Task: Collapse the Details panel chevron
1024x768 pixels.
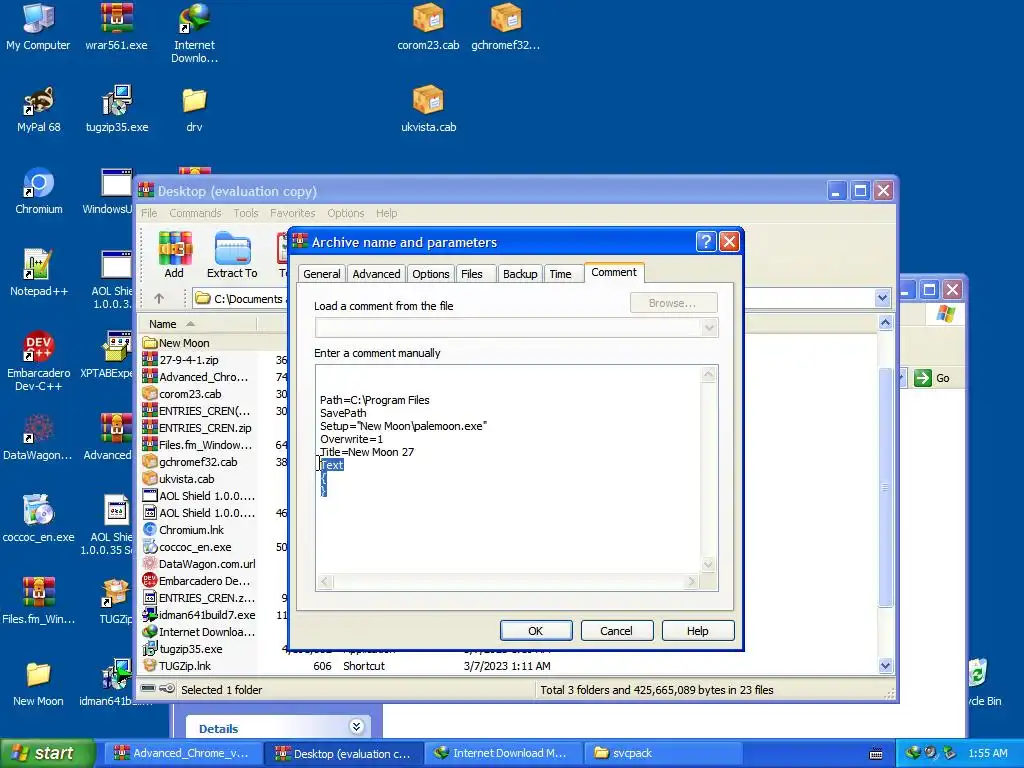Action: pos(356,727)
